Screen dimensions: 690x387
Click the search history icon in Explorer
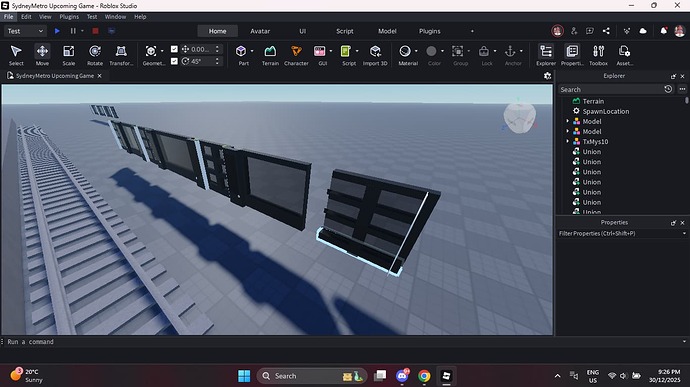tap(668, 89)
